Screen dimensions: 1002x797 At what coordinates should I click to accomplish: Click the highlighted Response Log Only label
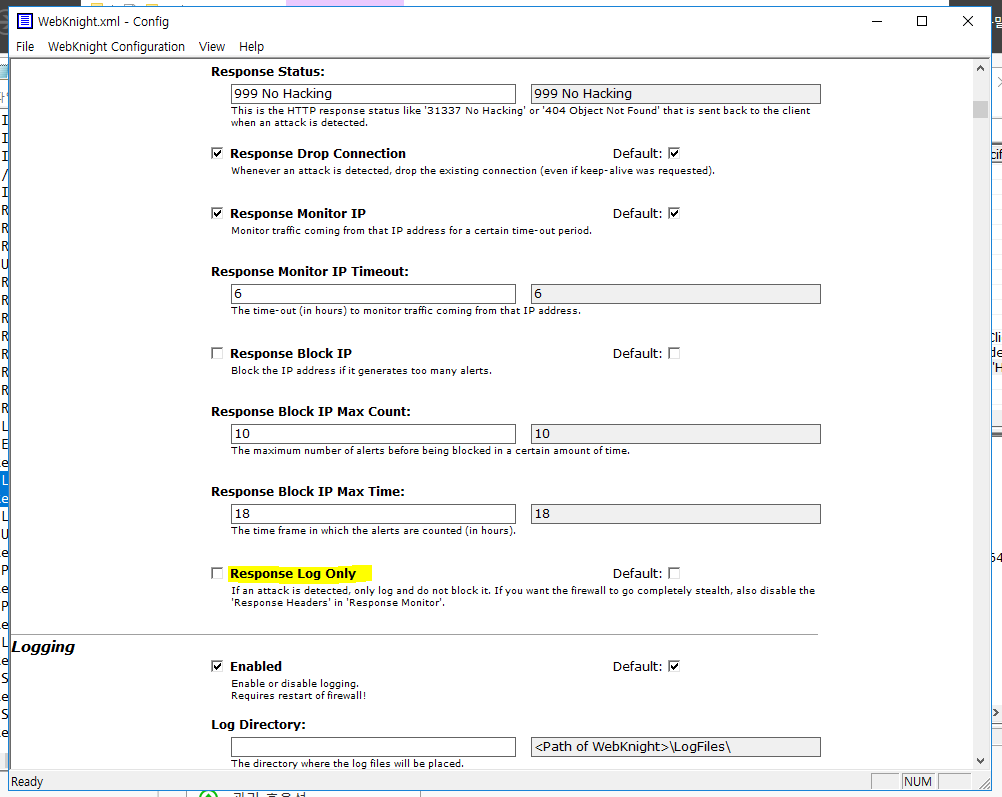point(293,573)
